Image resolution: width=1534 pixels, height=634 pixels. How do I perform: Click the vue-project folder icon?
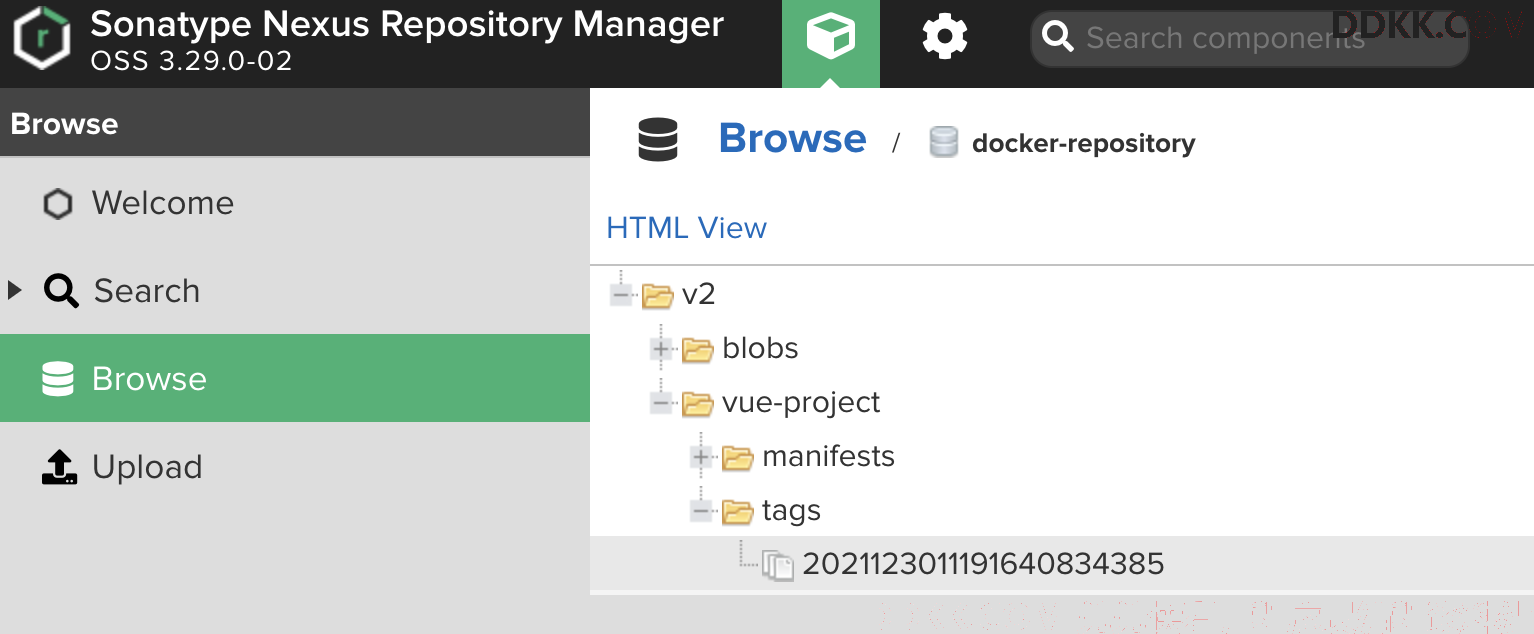coord(697,403)
